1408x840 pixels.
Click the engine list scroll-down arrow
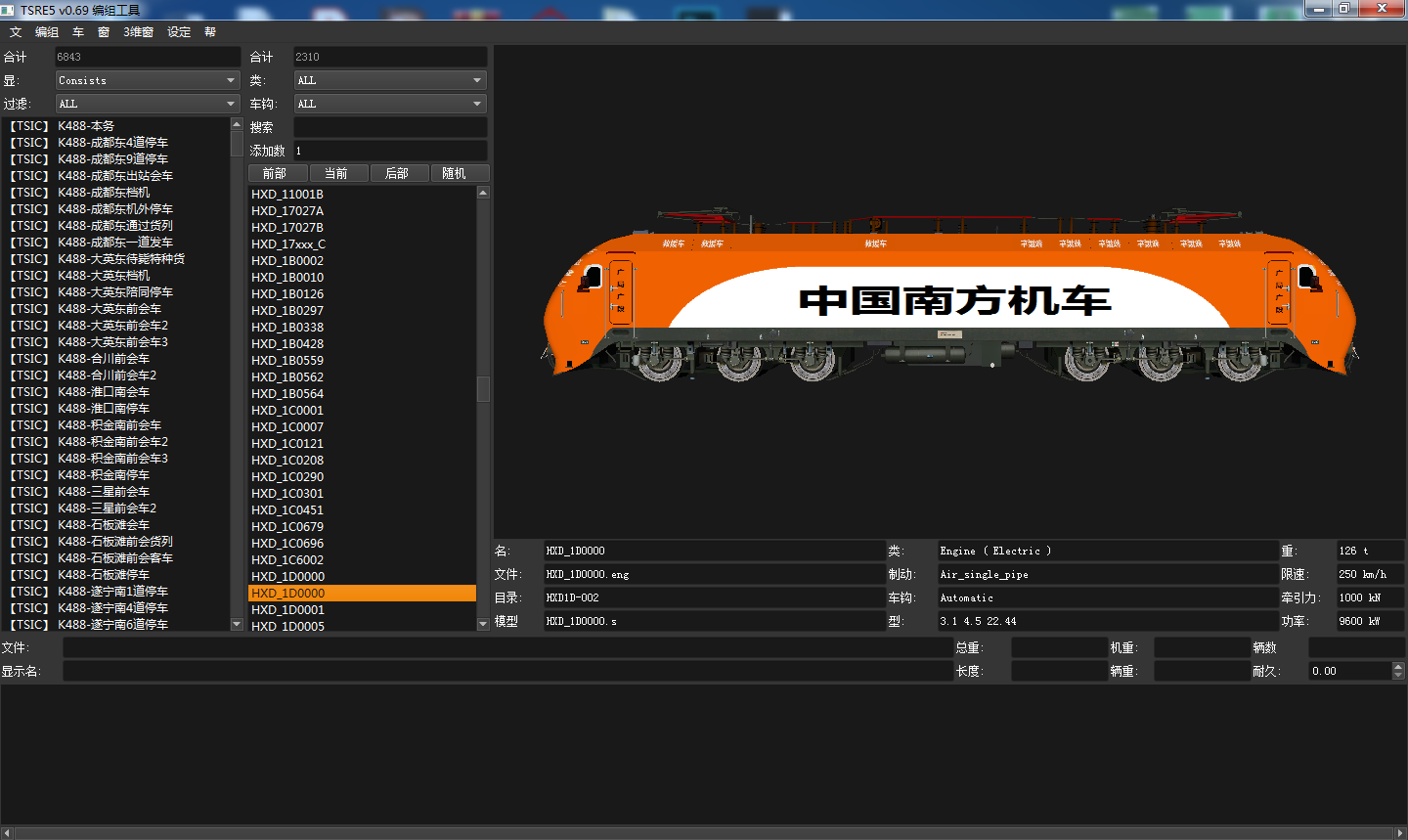(483, 624)
